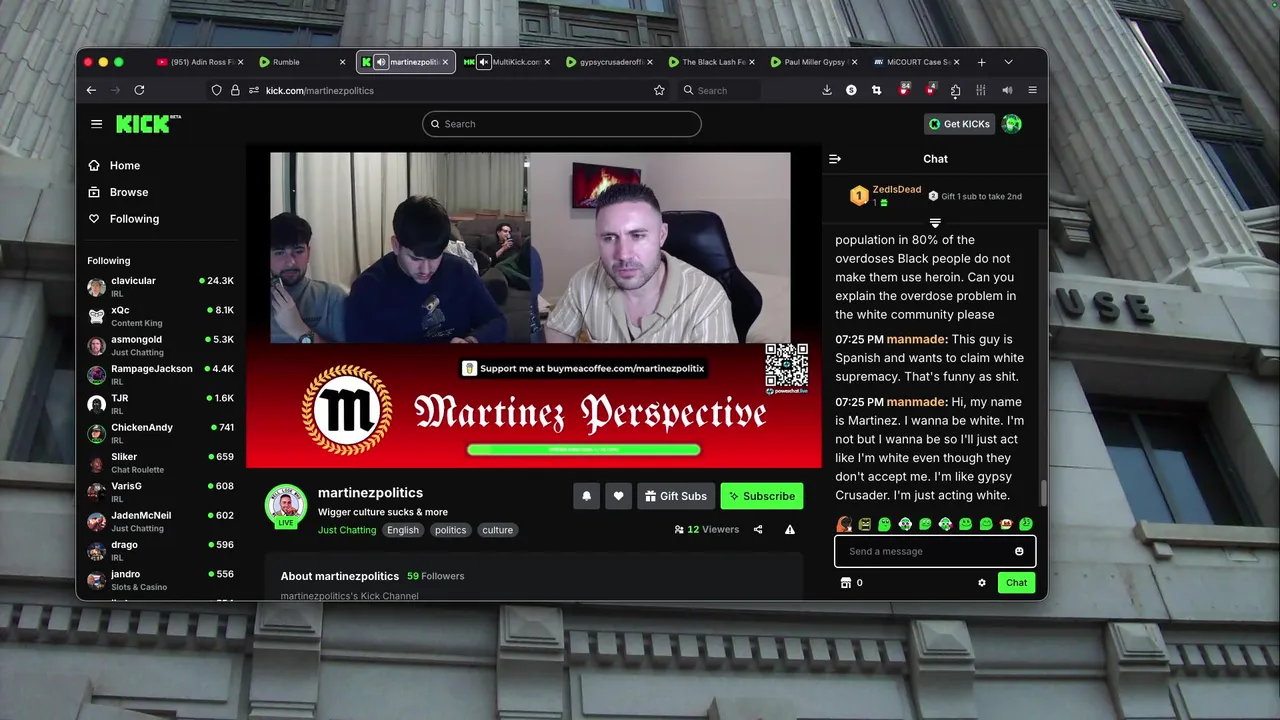Report the stream using the warning triangle icon
This screenshot has width=1280, height=720.
pyautogui.click(x=790, y=530)
